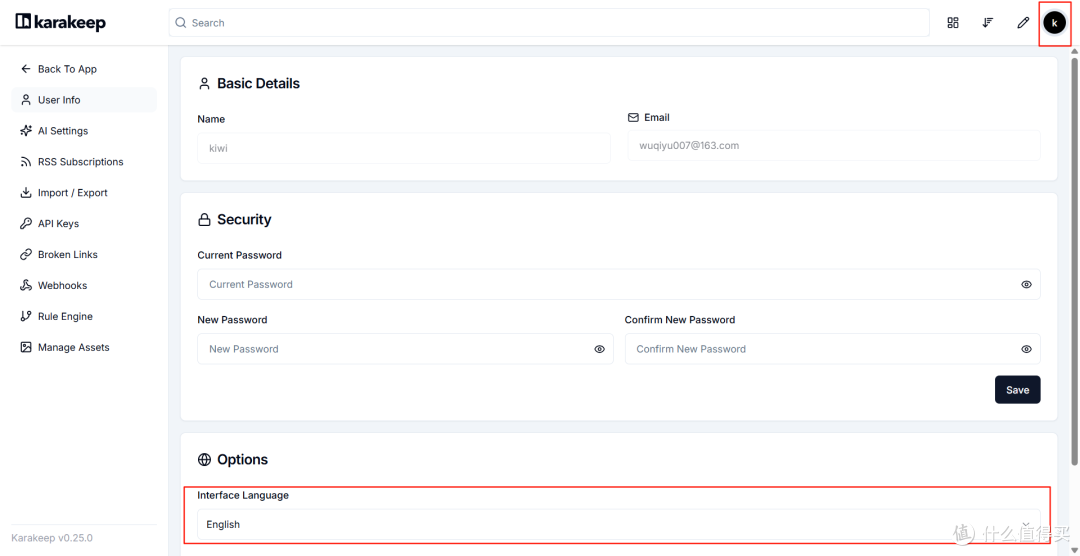The width and height of the screenshot is (1080, 556).
Task: Open RSS Subscriptions settings page
Action: [80, 162]
